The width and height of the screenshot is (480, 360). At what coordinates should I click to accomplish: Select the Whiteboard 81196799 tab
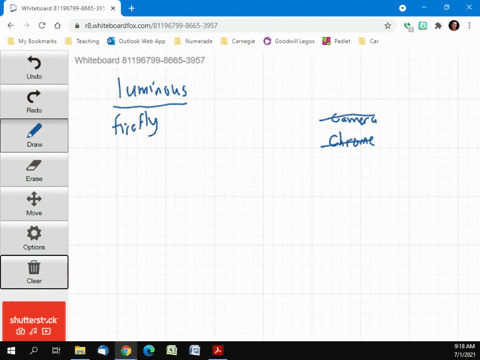click(62, 8)
